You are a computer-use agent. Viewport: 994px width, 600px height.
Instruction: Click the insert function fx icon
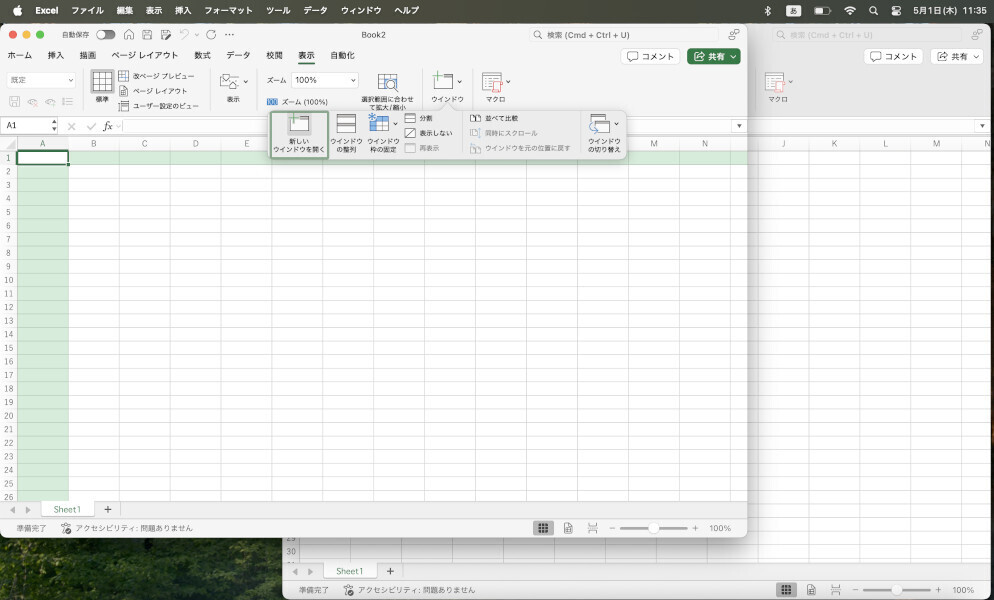point(108,126)
